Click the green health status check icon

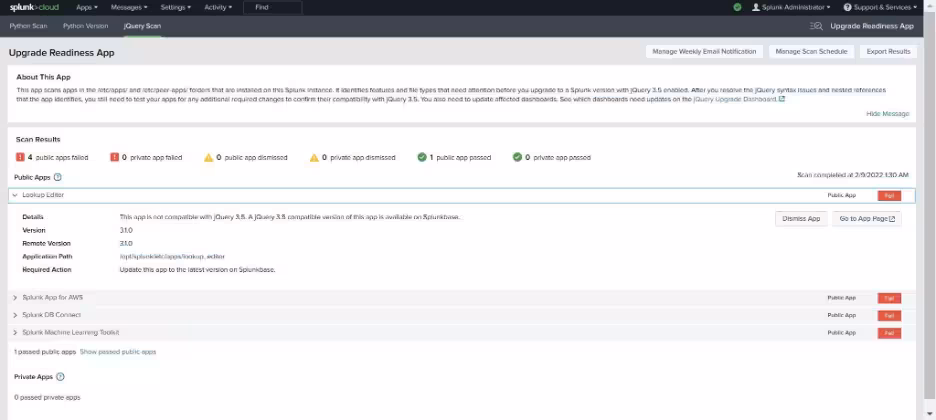pos(737,7)
